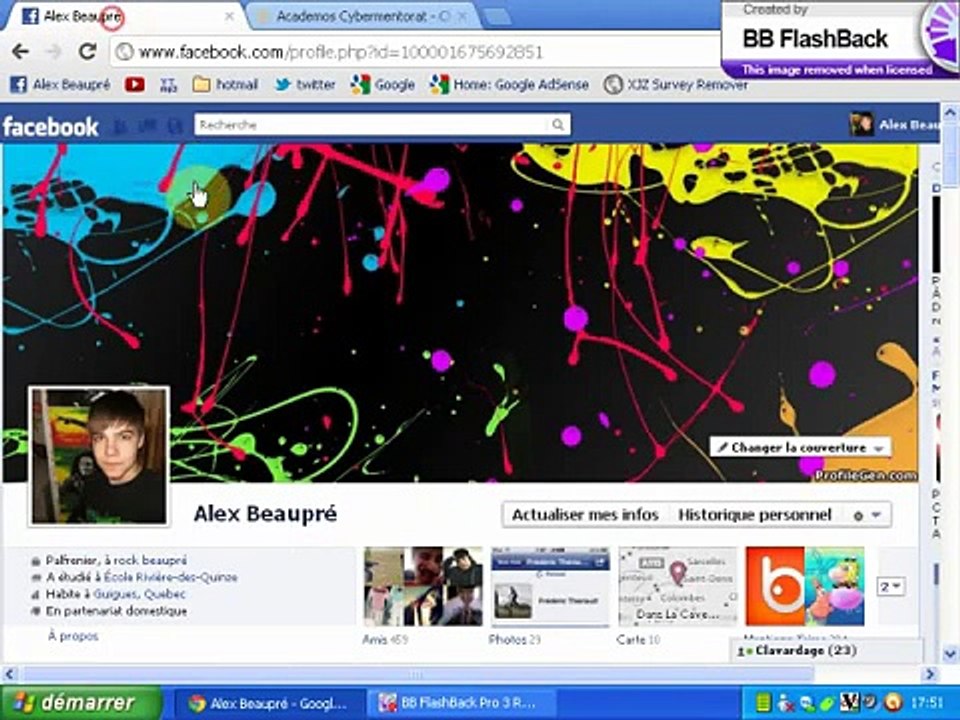Click the facebook logo
The image size is (960, 720).
pos(50,127)
